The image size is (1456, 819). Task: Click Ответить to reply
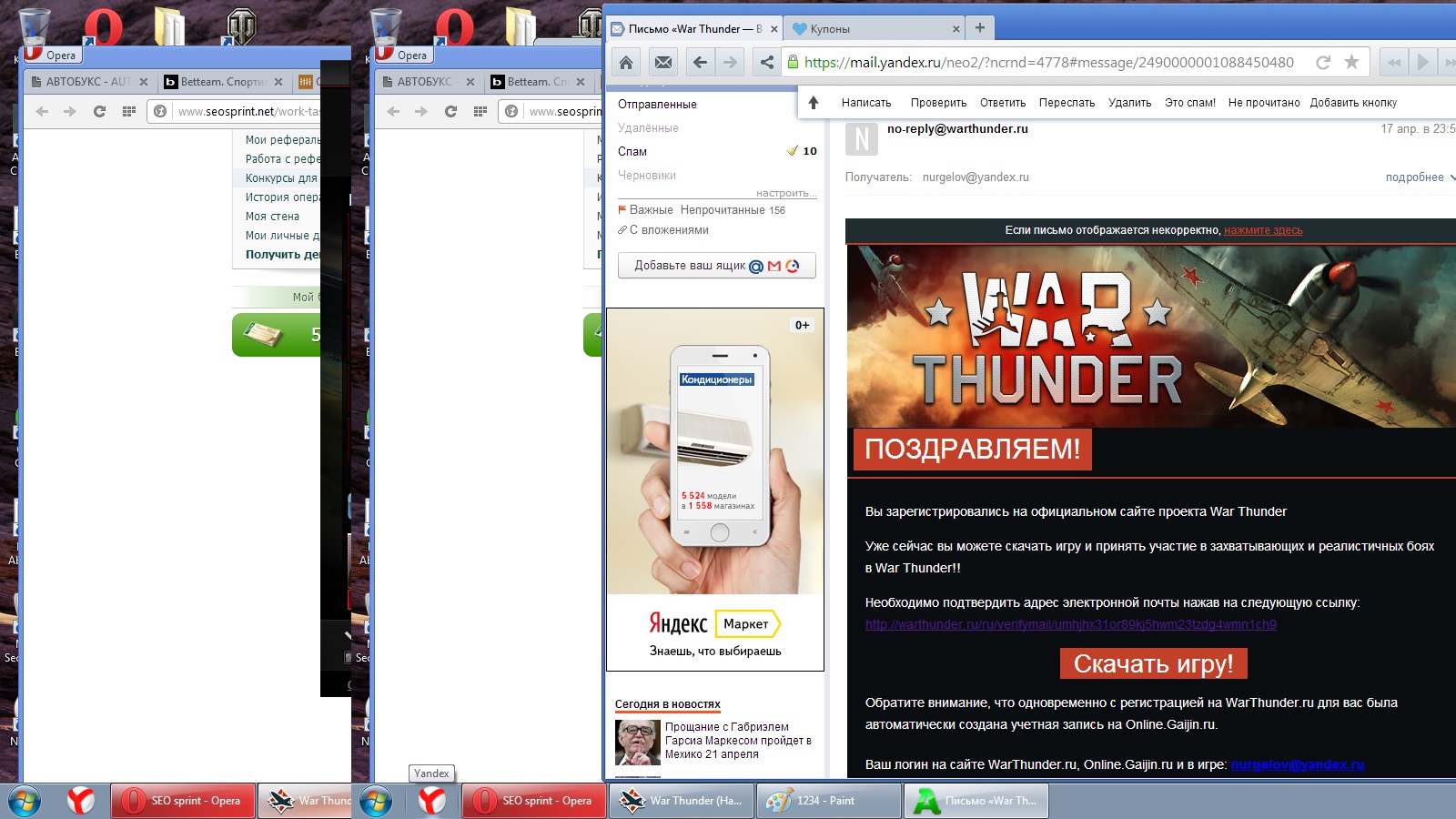1003,103
